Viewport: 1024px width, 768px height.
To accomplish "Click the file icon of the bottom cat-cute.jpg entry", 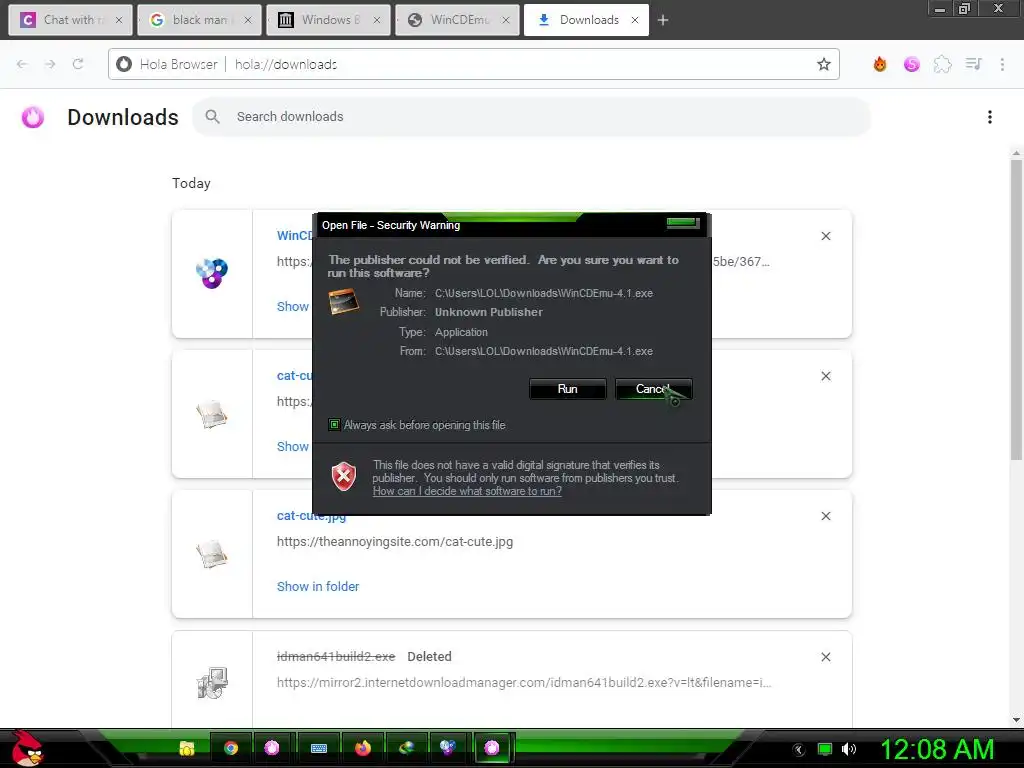I will tap(212, 554).
